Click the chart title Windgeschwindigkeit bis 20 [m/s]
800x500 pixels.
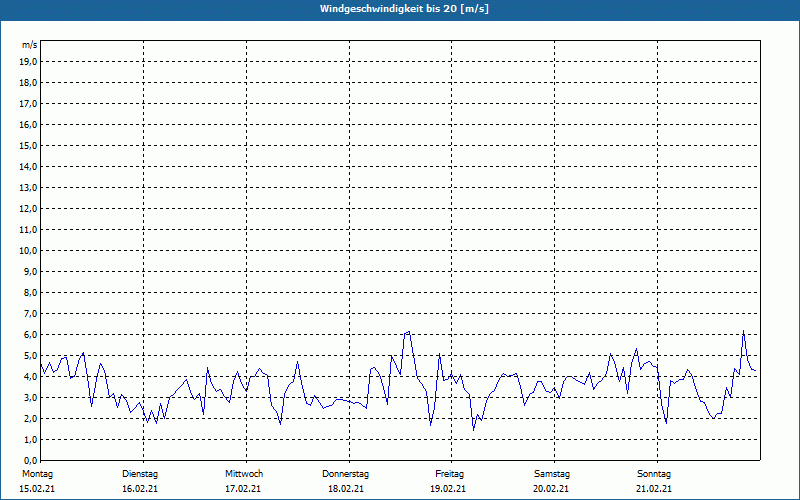click(x=404, y=9)
